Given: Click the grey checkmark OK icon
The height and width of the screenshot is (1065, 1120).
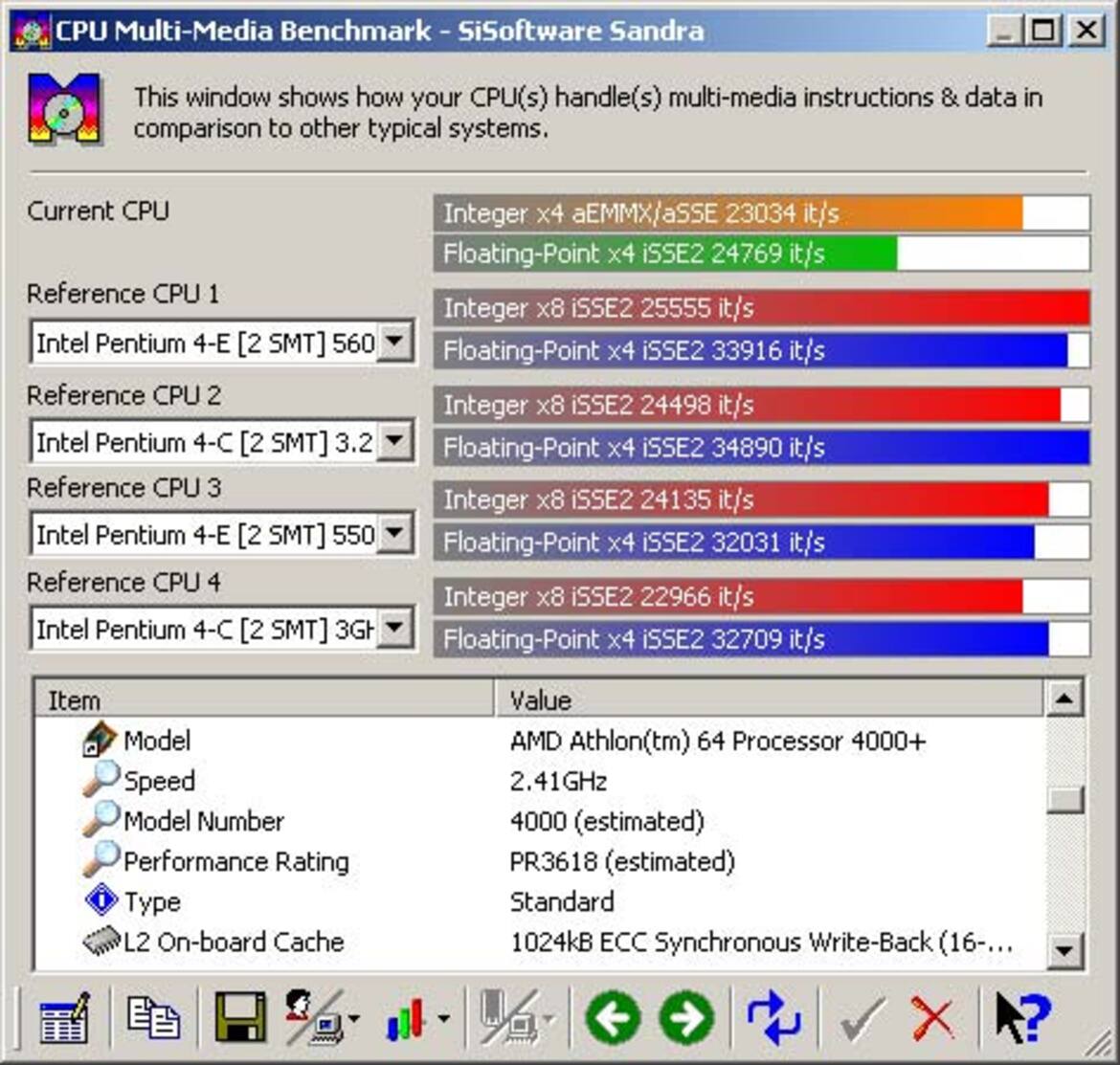Looking at the screenshot, I should [862, 1019].
